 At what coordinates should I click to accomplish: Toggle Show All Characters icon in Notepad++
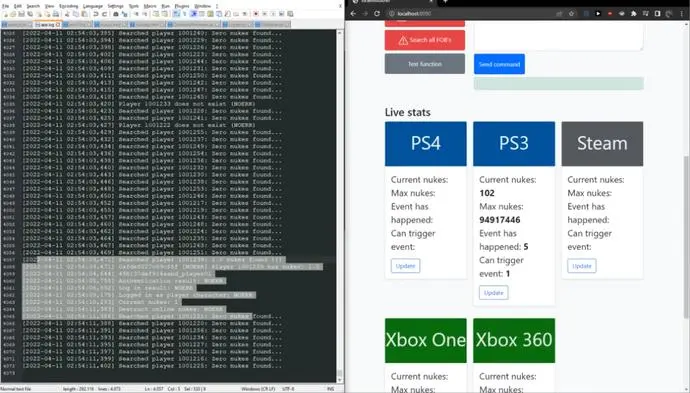[184, 14]
